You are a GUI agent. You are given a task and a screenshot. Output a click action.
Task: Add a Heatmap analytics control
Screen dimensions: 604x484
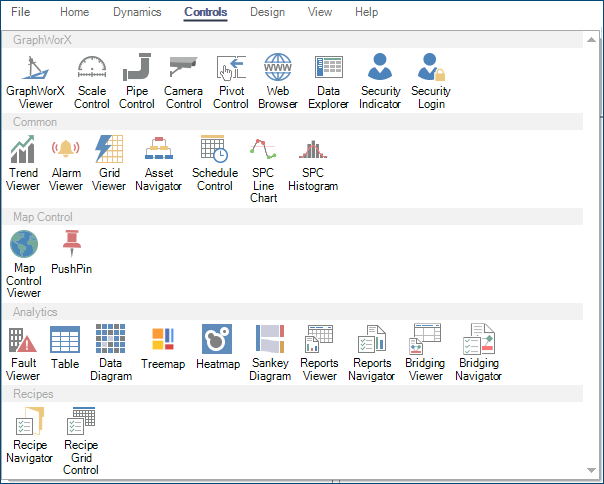point(218,346)
